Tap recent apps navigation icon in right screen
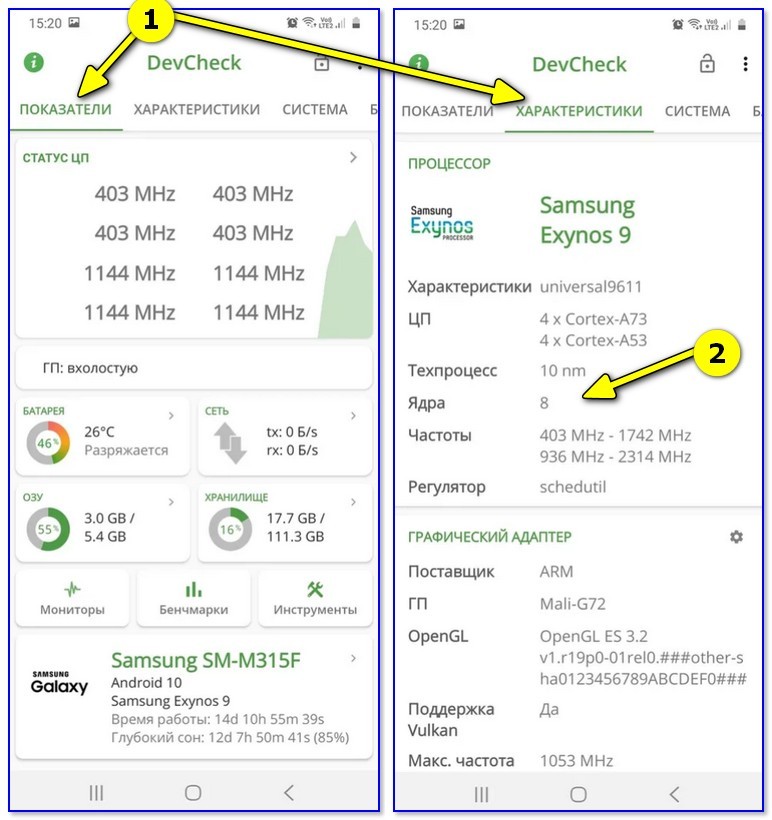This screenshot has height=820, width=772. [x=481, y=794]
